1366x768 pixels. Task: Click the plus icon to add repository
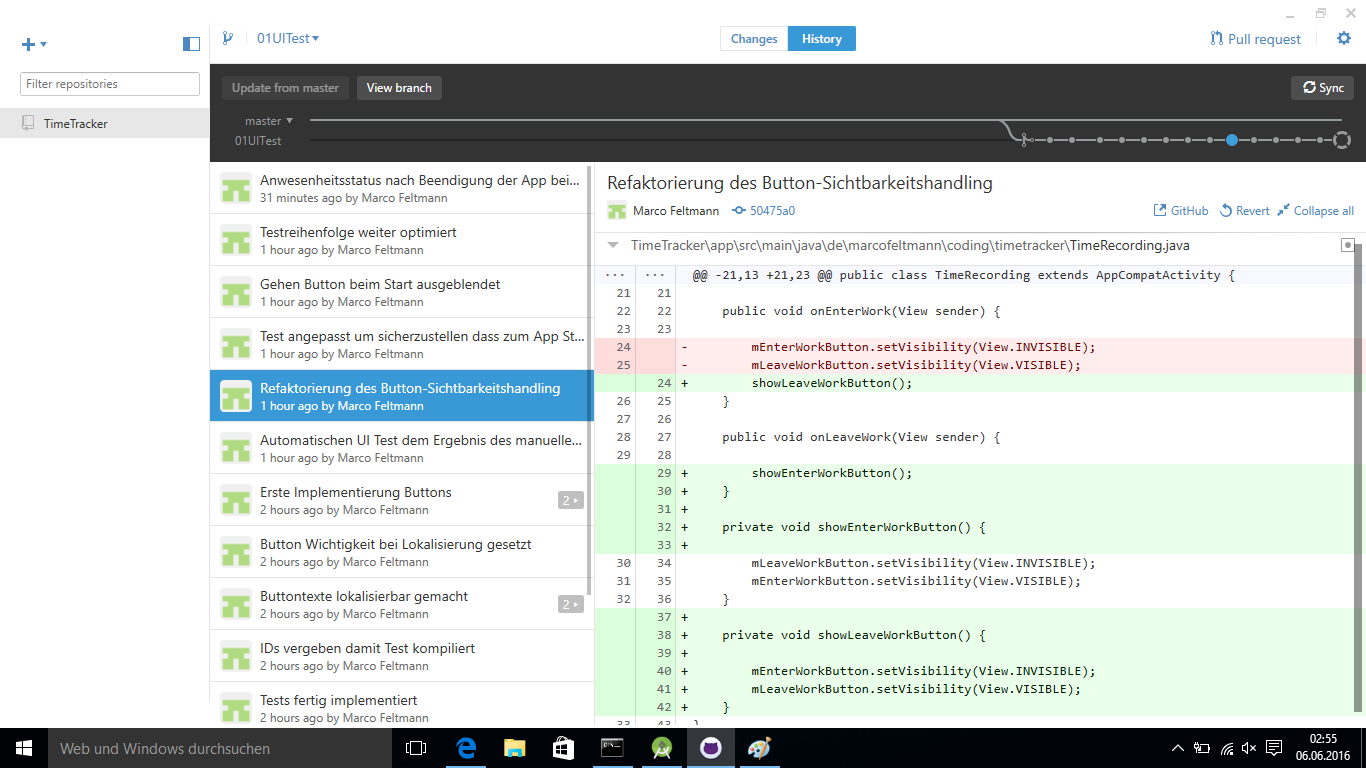29,44
